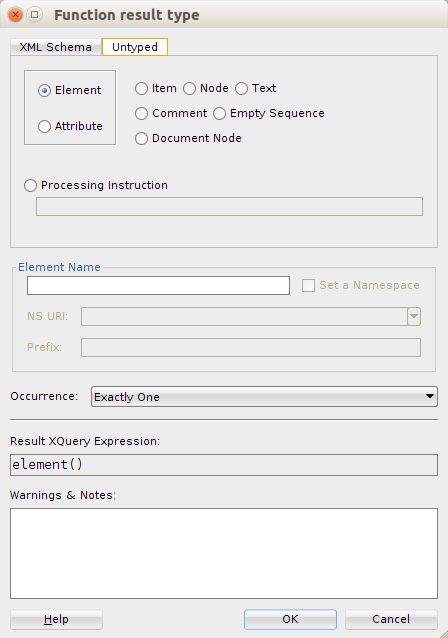Screen dimensions: 448x638
Task: Select the Untyped tab
Action: (135, 47)
